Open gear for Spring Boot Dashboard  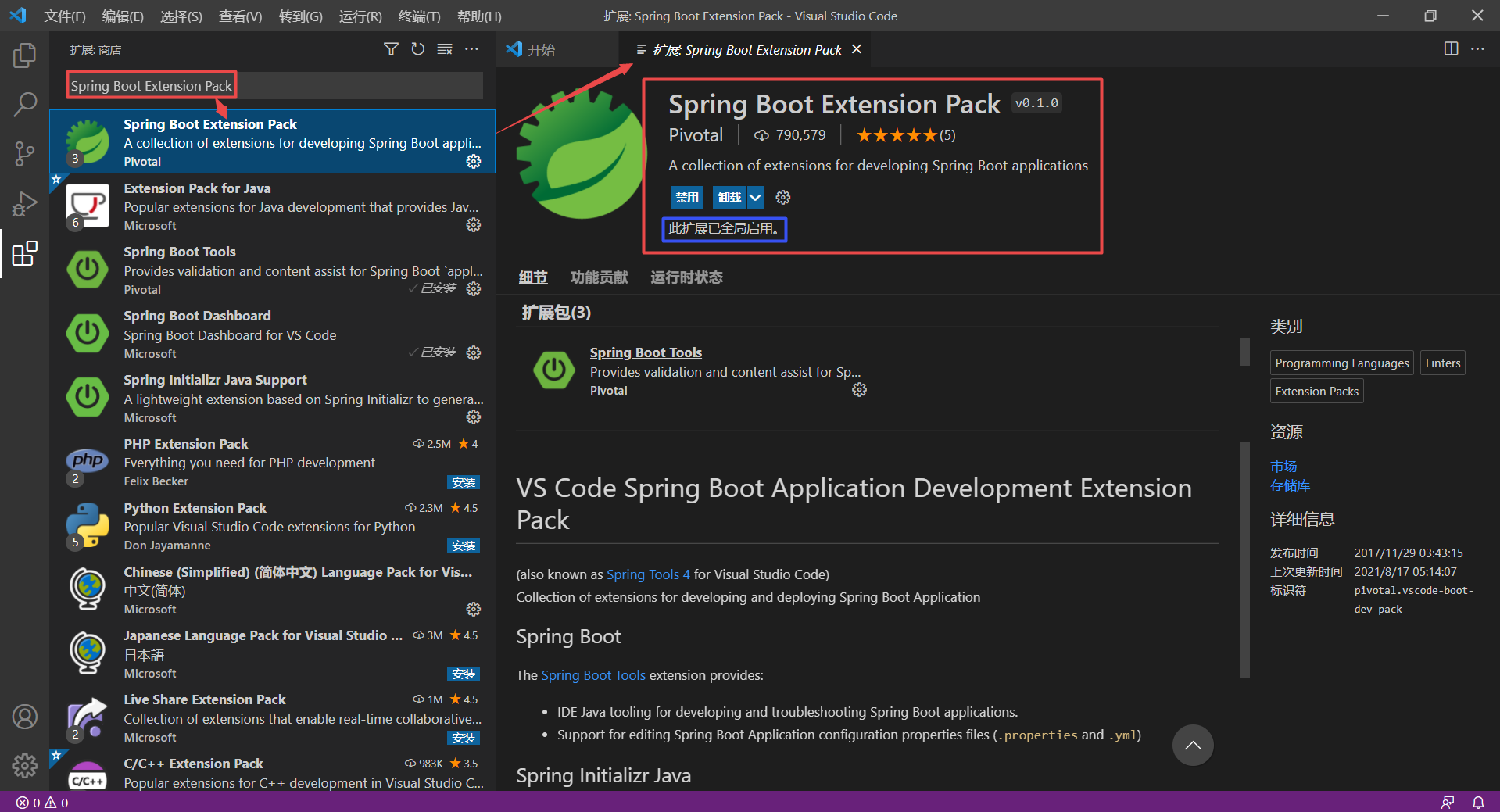pos(474,353)
